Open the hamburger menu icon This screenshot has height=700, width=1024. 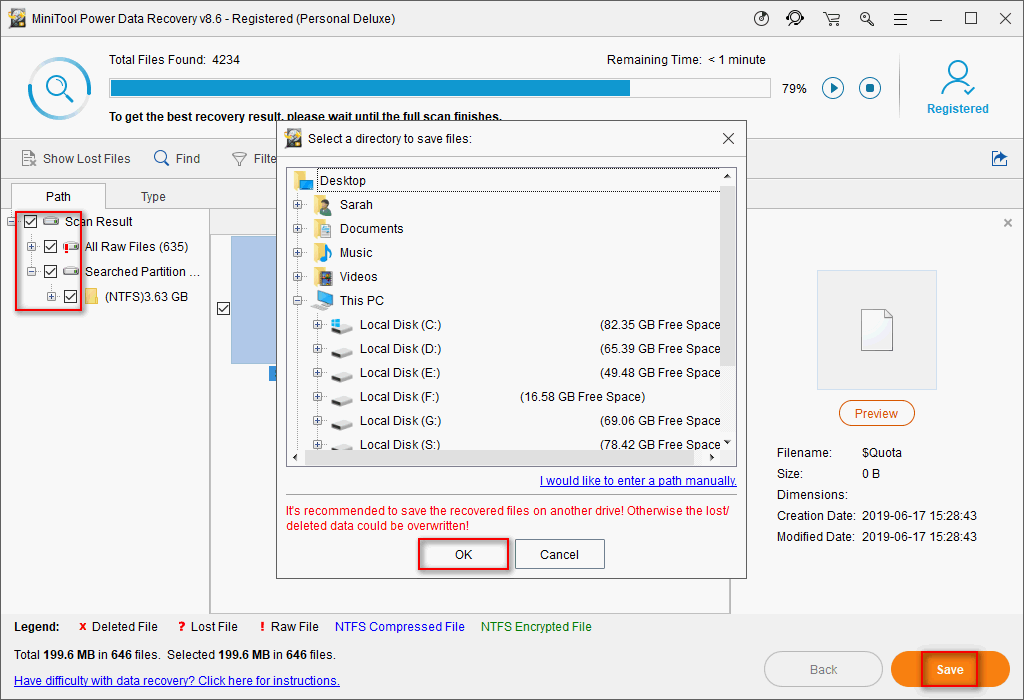pos(901,19)
